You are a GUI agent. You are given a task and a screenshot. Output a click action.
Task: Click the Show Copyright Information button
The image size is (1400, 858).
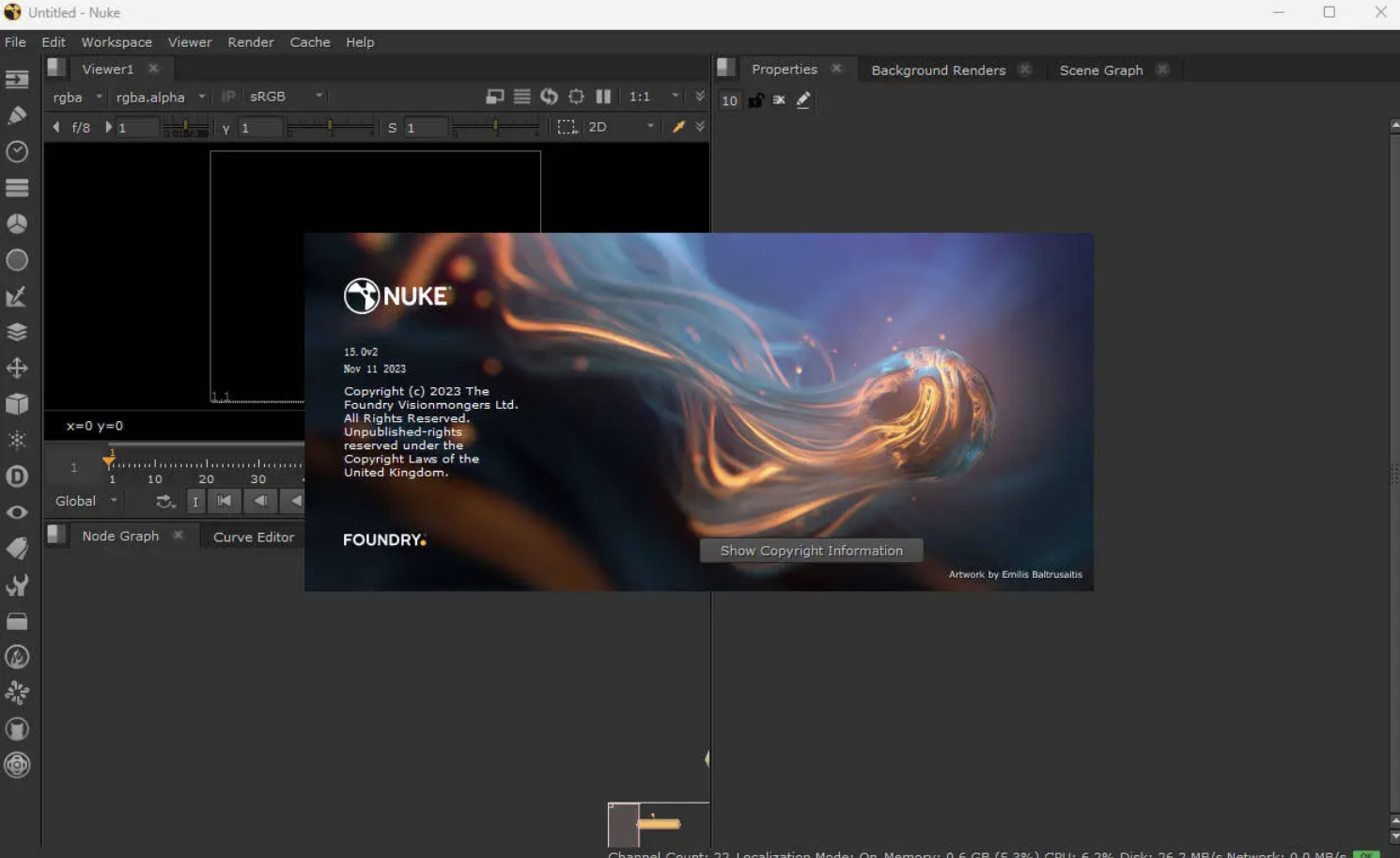tap(810, 550)
